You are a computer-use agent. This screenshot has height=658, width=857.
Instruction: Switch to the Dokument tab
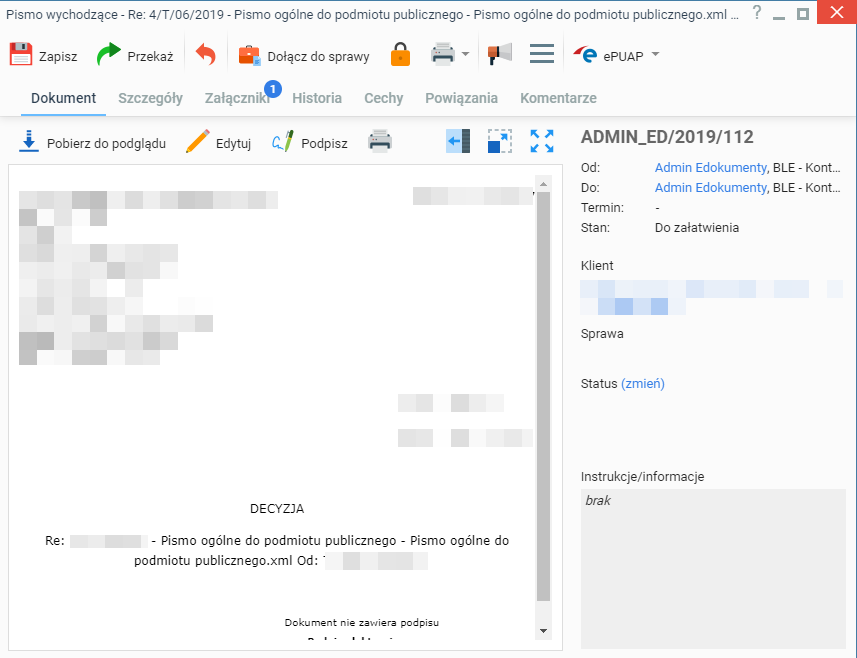point(63,98)
